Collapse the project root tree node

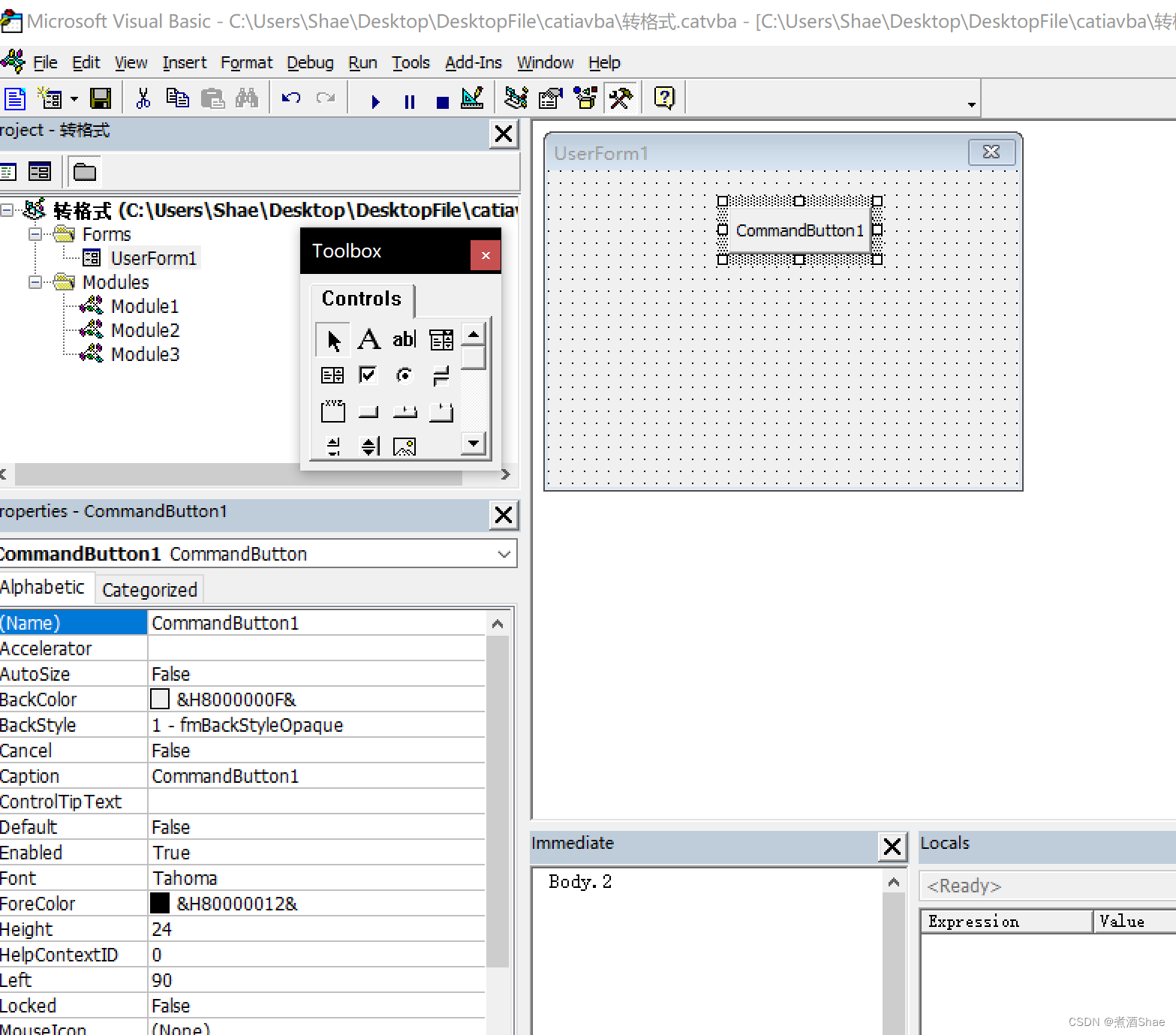pos(7,210)
